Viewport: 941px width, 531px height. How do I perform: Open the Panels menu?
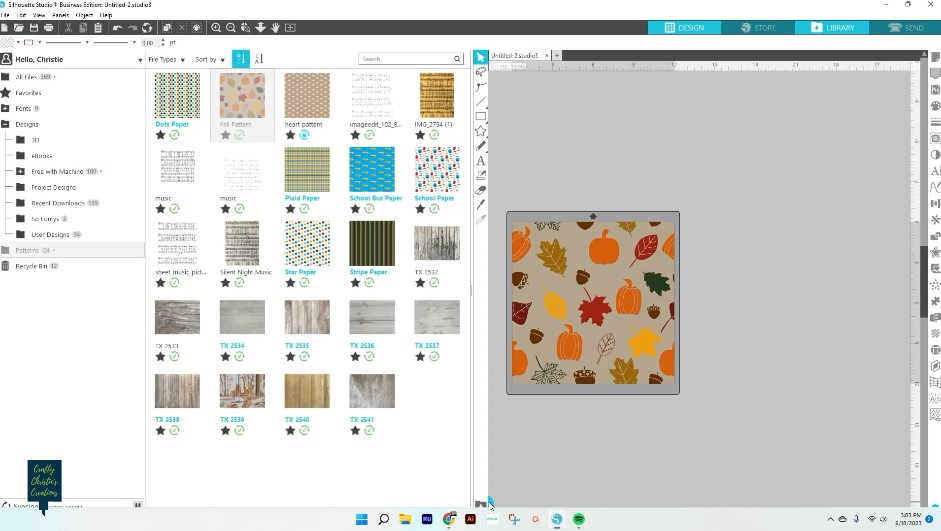coord(61,15)
